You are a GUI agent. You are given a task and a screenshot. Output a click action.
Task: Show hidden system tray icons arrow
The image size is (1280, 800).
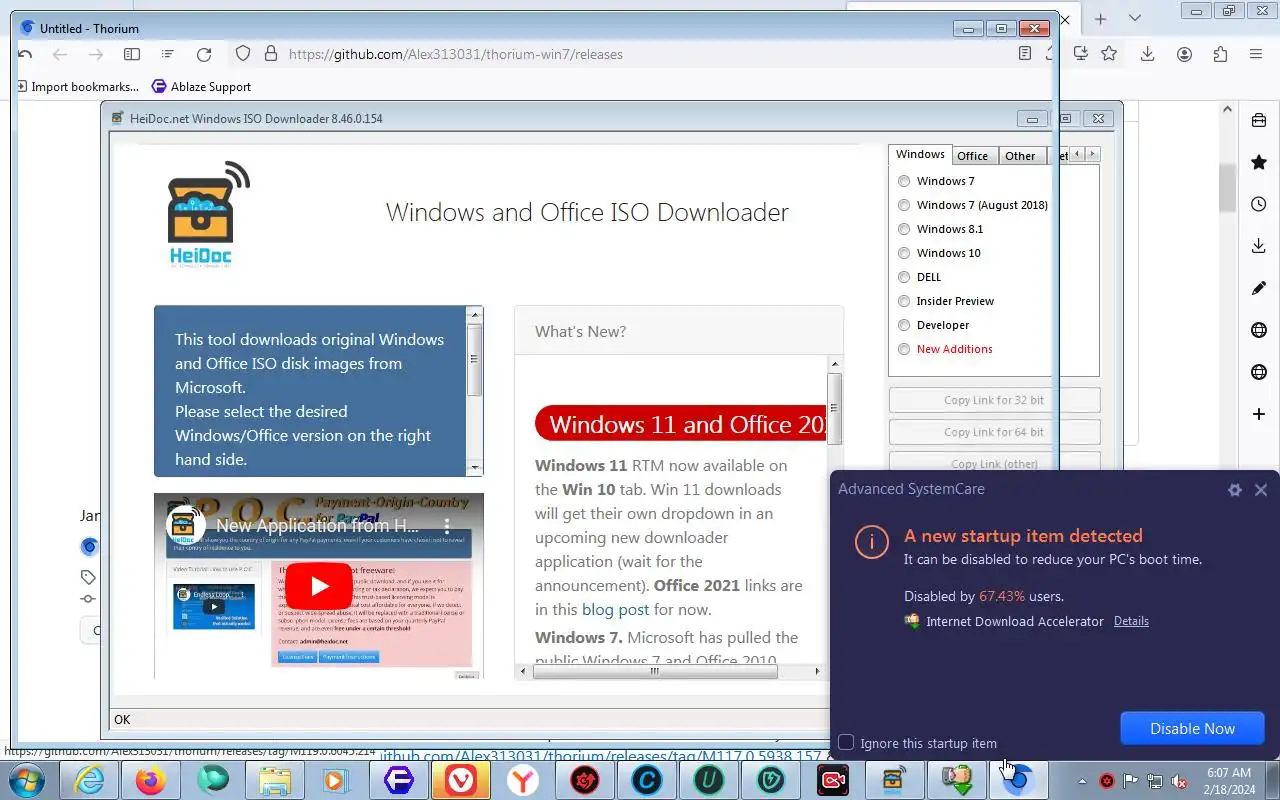(1082, 781)
